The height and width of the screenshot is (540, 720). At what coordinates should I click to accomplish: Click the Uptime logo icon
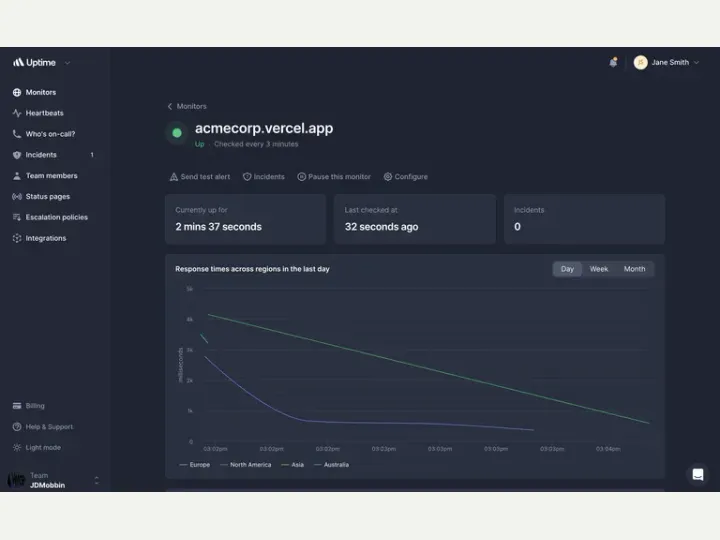click(x=18, y=62)
